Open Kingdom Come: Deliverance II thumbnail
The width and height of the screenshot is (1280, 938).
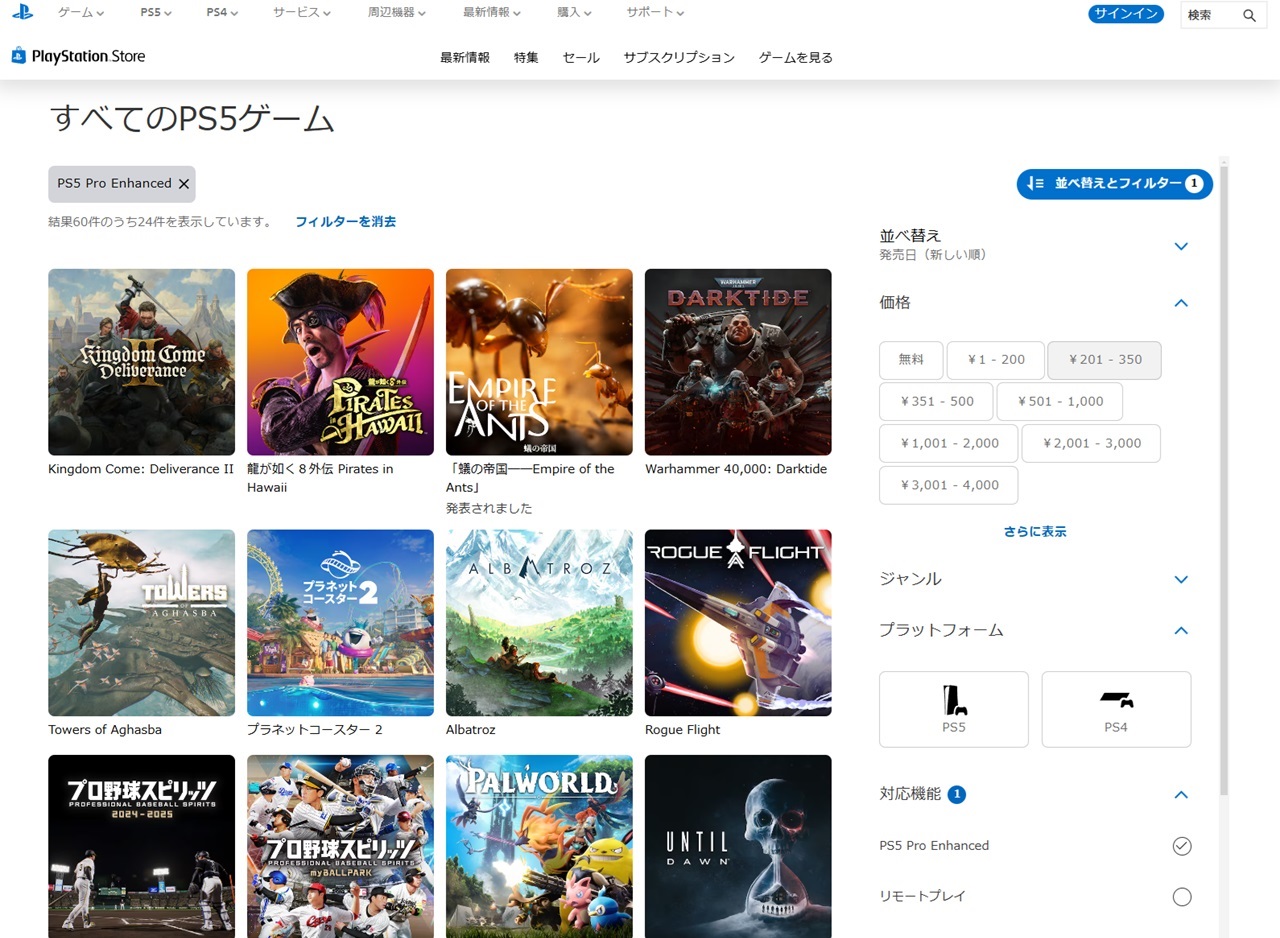pyautogui.click(x=142, y=362)
